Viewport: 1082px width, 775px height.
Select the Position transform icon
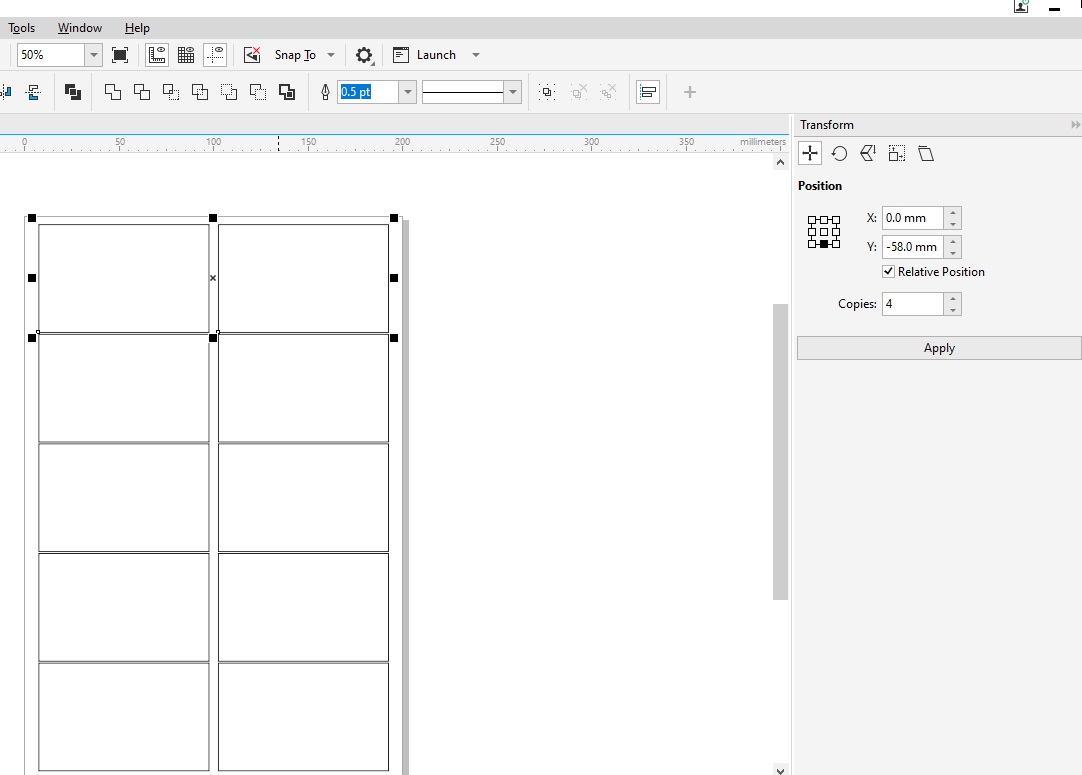tap(810, 153)
